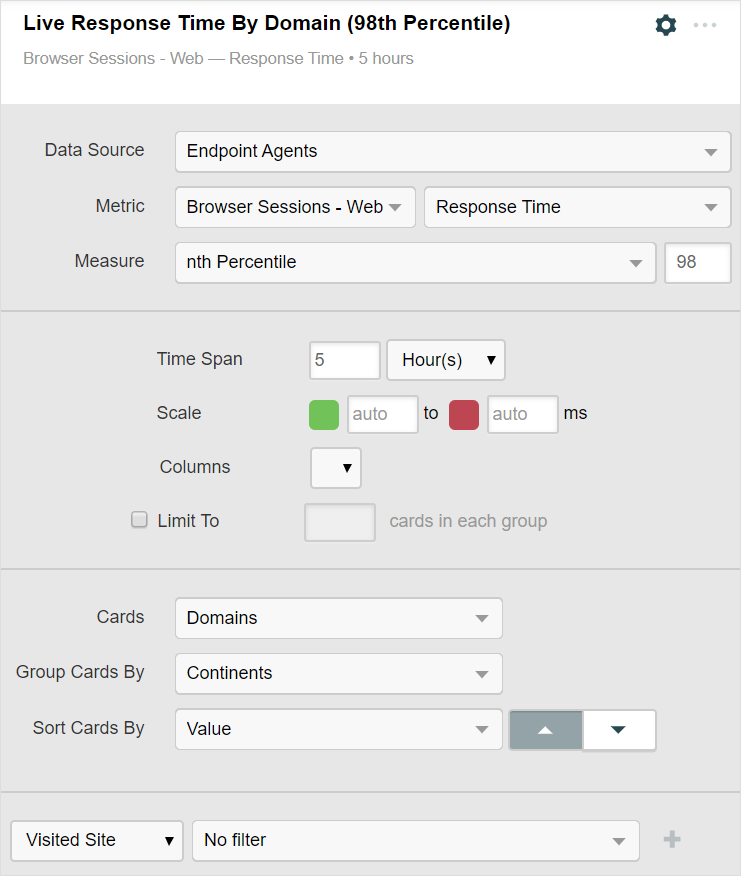The image size is (741, 876).
Task: Open the nth Percentile measure dropdown
Action: tap(415, 263)
